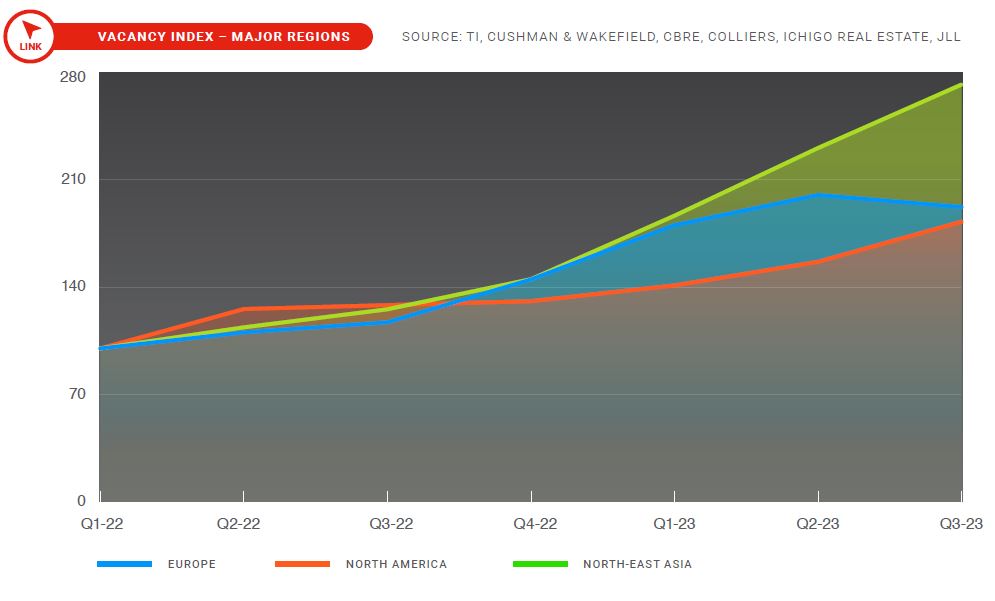This screenshot has width=995, height=601.
Task: Select the Q1-22 x-axis label
Action: click(101, 523)
